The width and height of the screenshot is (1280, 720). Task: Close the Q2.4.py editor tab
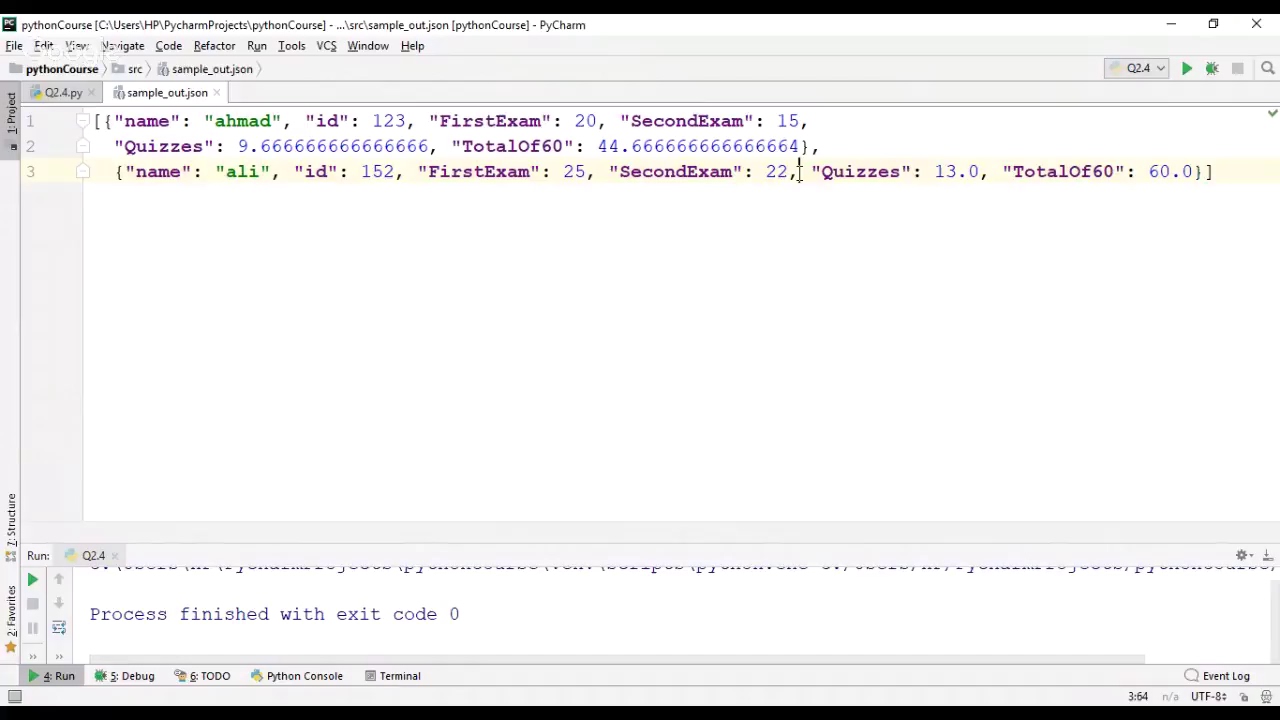pos(92,92)
